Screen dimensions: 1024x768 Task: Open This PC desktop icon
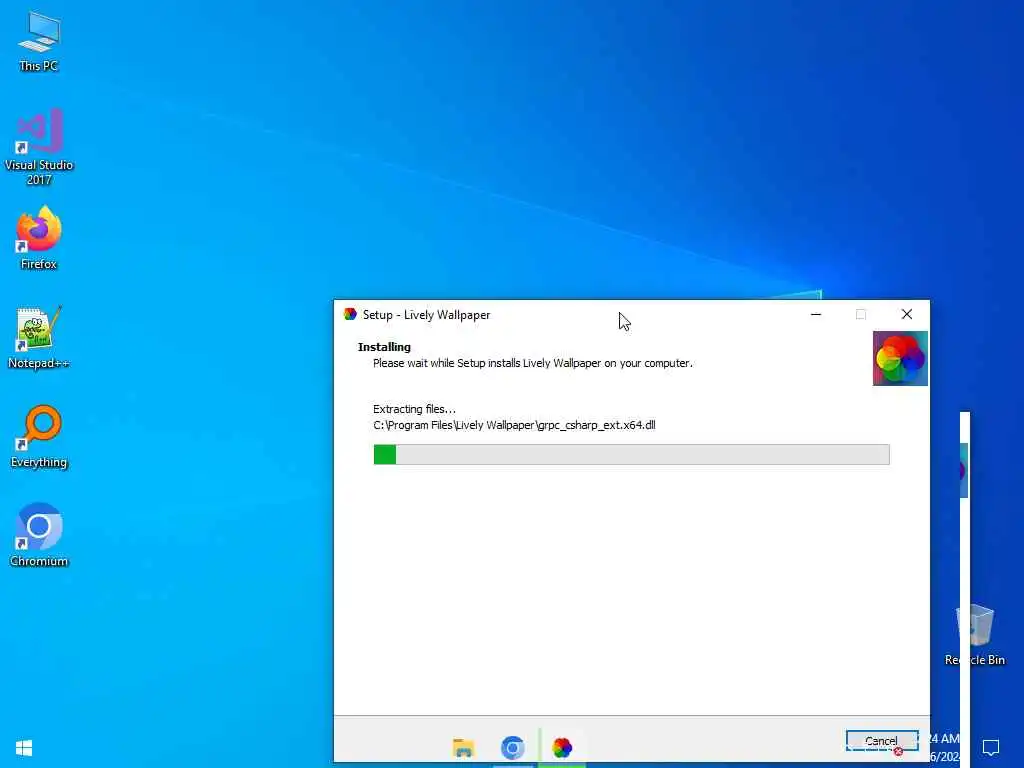39,41
